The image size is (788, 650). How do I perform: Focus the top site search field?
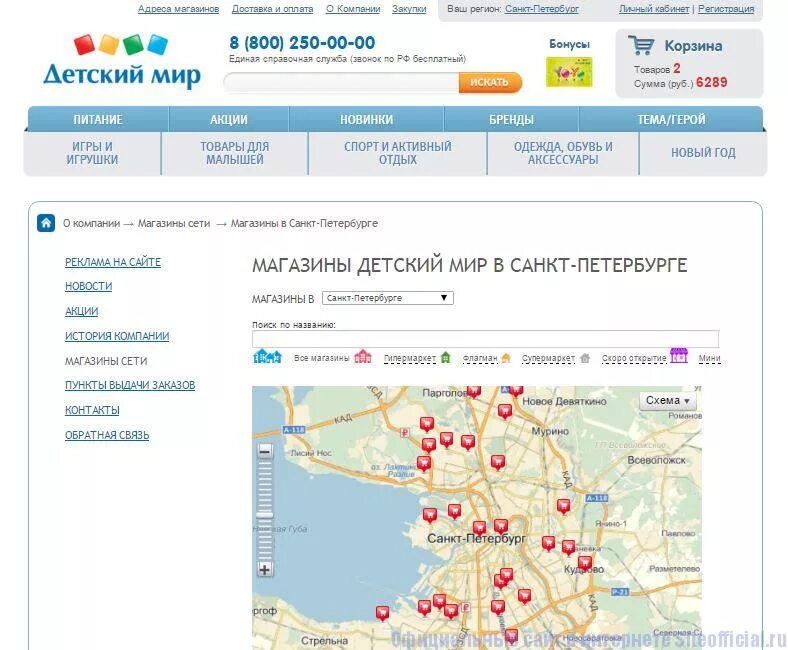click(x=341, y=82)
